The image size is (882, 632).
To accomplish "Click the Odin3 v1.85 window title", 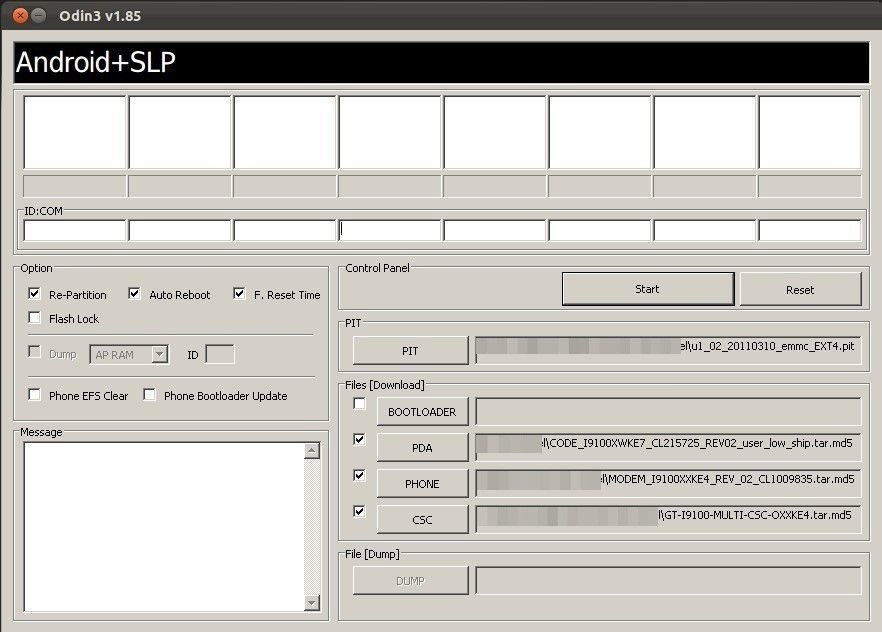I will click(x=100, y=16).
